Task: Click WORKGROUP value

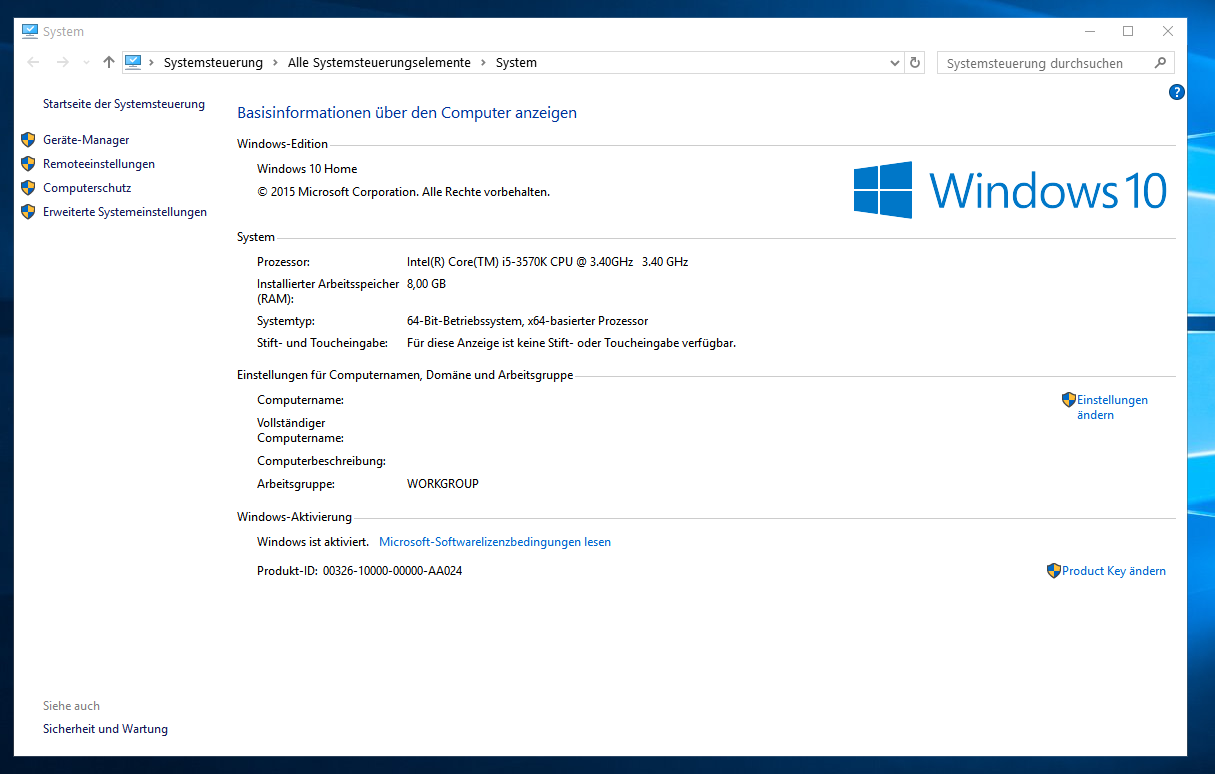Action: [x=443, y=484]
